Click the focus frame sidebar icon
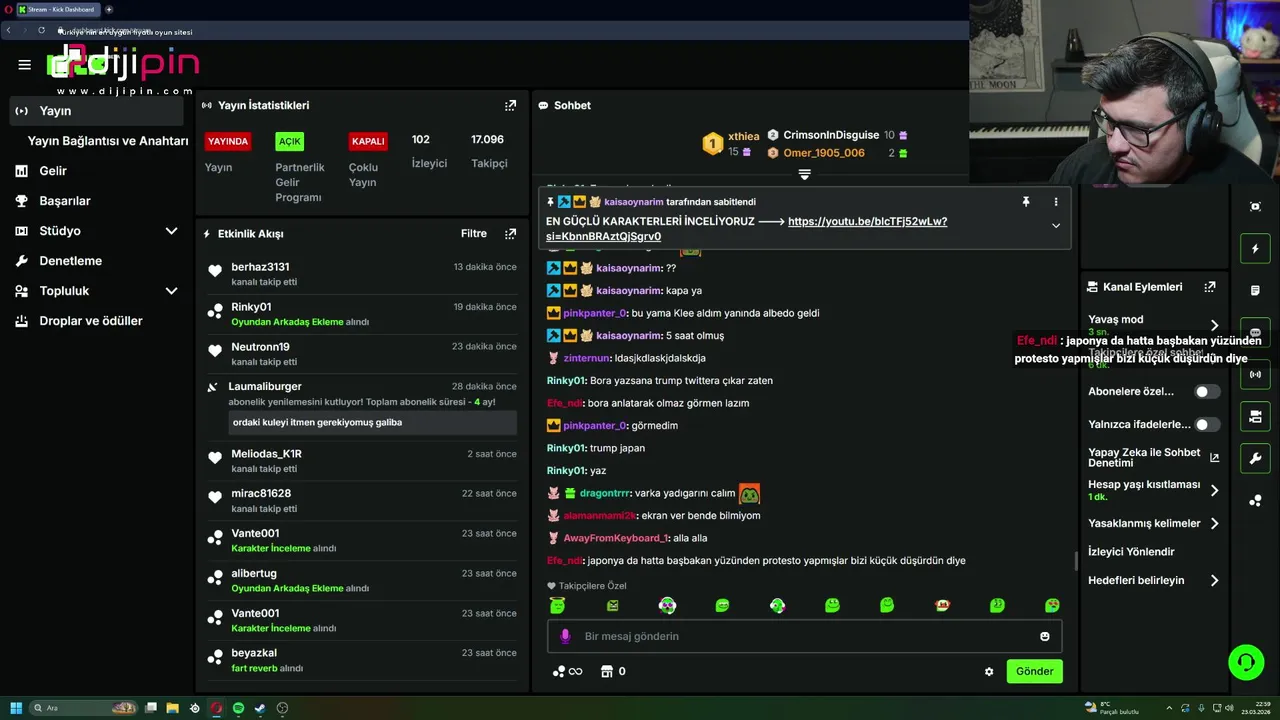The height and width of the screenshot is (720, 1280). pyautogui.click(x=1255, y=206)
